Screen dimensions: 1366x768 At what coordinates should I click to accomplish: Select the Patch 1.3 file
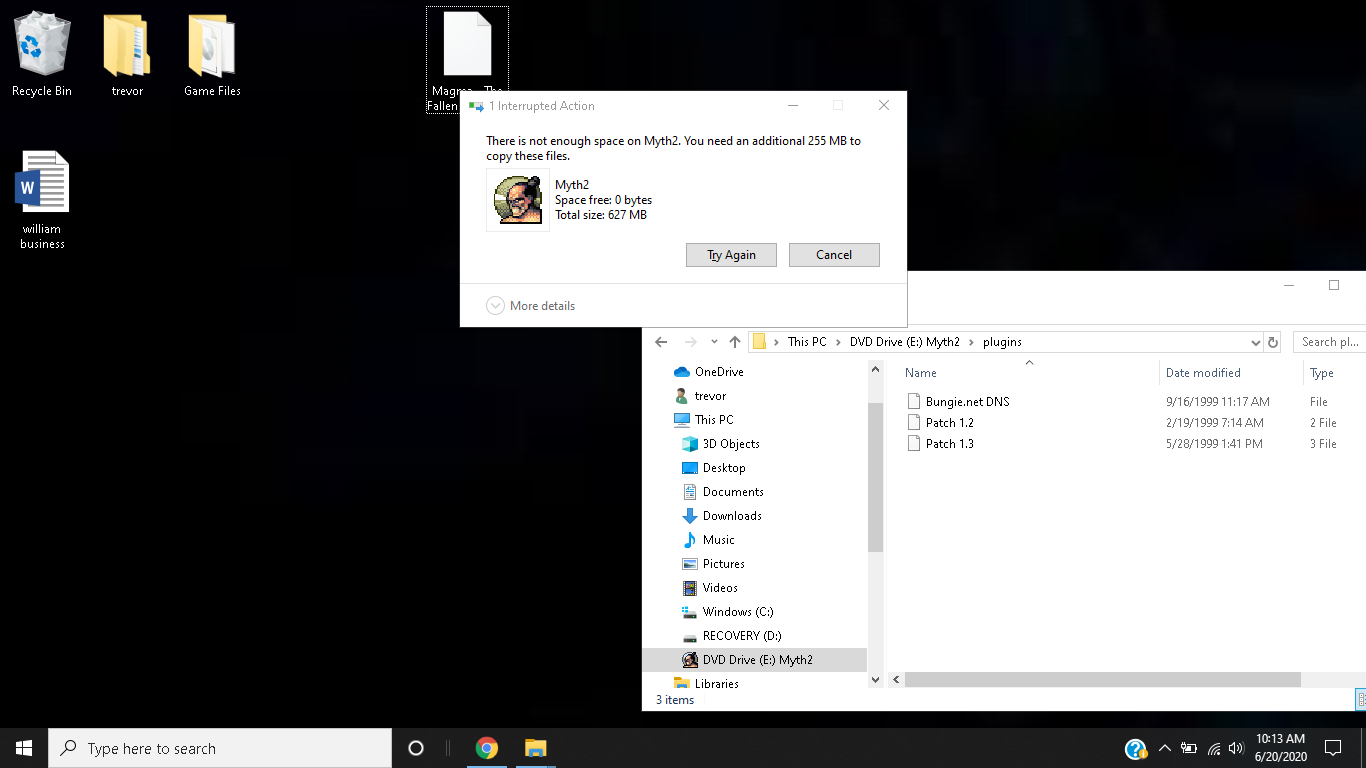(940, 444)
